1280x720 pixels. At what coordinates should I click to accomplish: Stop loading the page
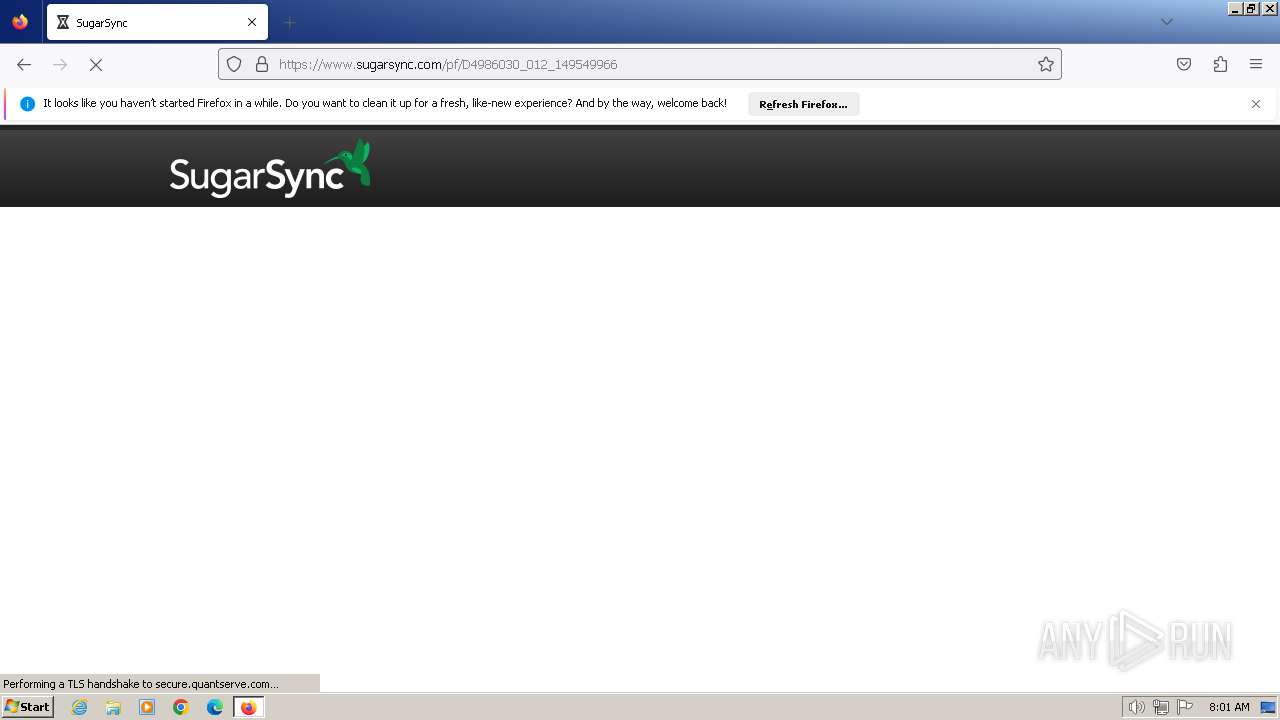tap(96, 64)
